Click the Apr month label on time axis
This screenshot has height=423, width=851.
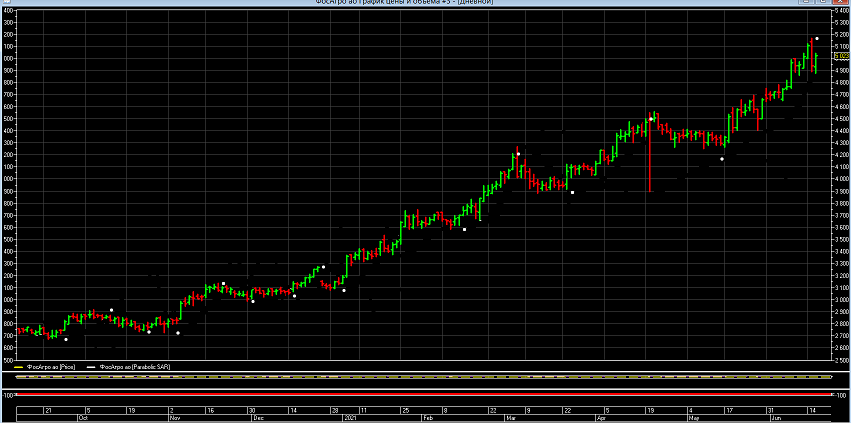[601, 419]
